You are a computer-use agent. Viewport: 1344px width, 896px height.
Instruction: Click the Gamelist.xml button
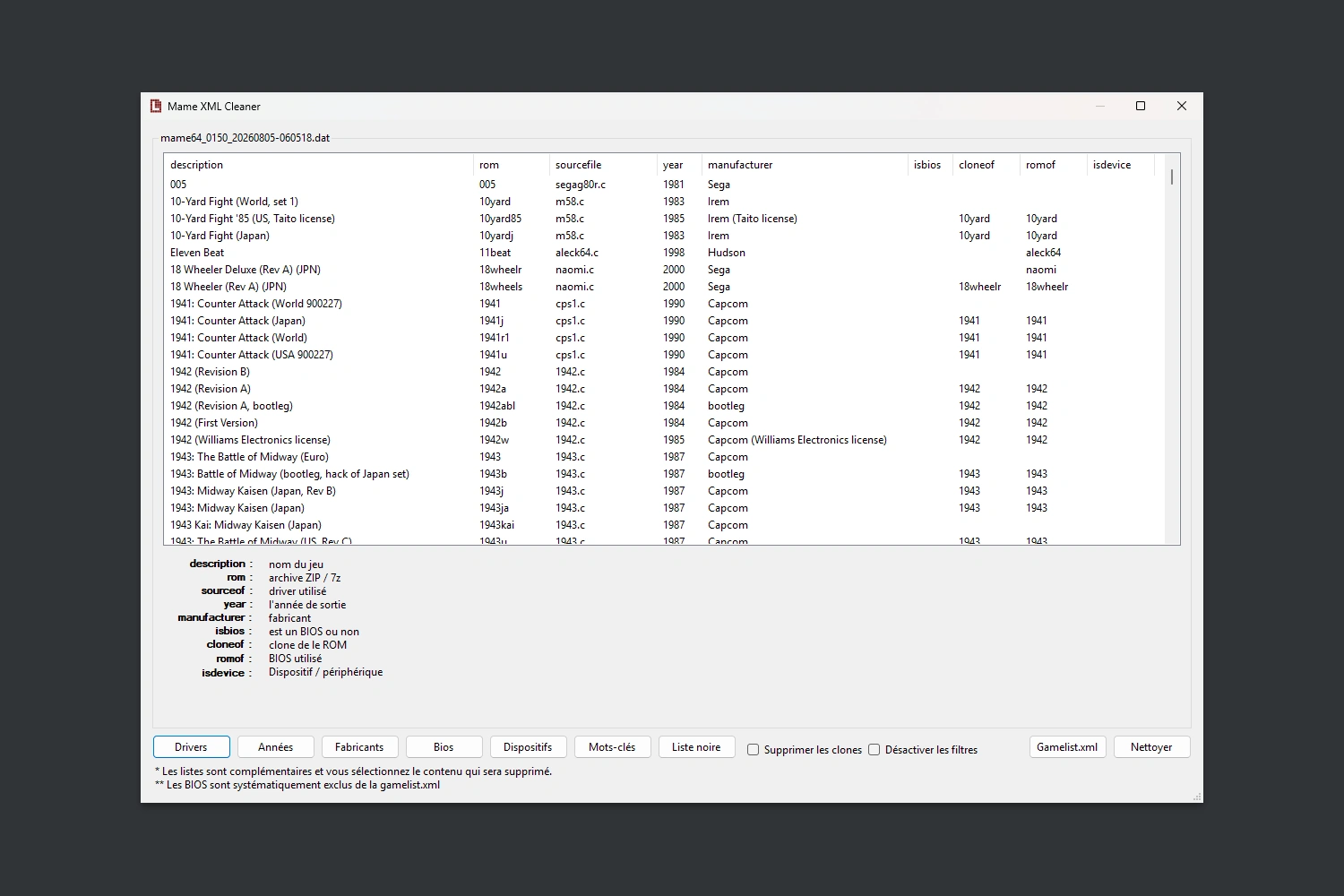1067,747
